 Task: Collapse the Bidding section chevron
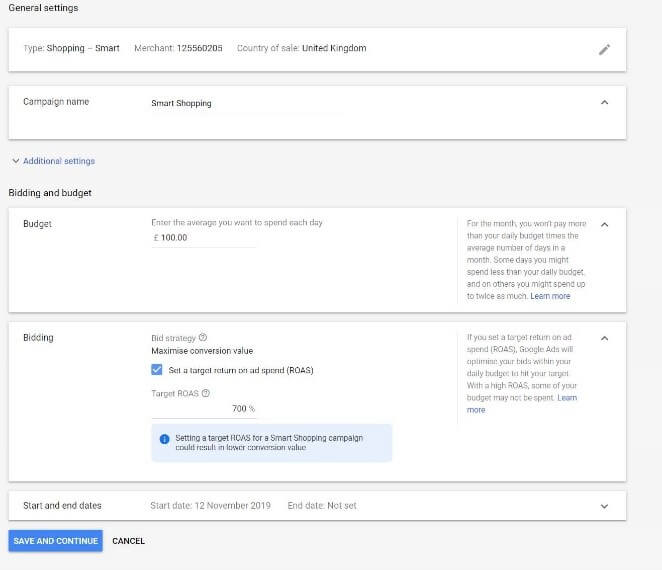[x=604, y=338]
